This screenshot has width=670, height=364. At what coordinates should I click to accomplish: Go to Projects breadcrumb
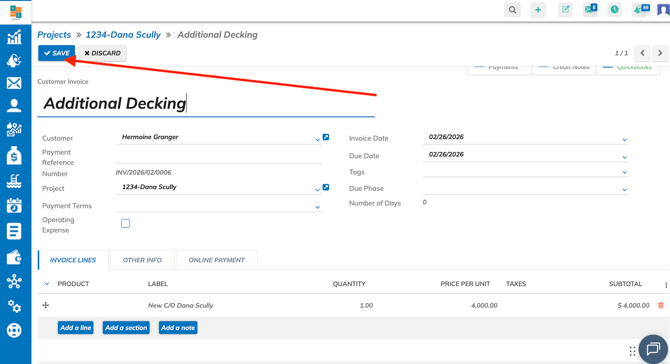pos(54,35)
